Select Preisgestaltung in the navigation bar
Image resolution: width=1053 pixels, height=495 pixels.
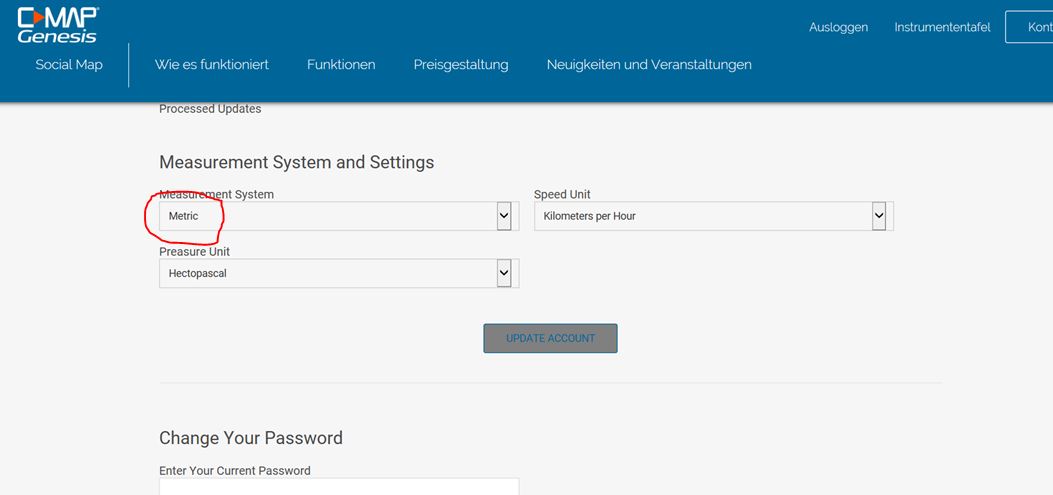click(x=461, y=65)
